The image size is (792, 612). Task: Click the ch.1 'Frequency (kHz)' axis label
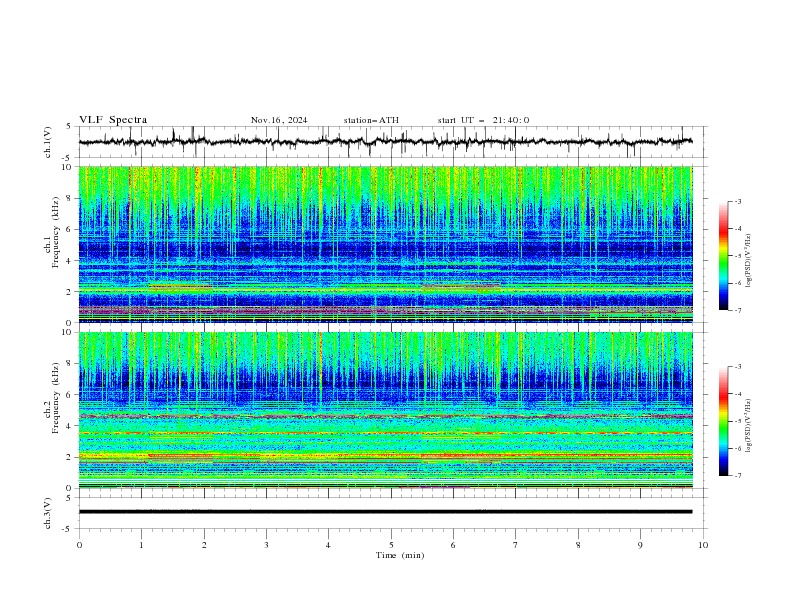(x=55, y=230)
